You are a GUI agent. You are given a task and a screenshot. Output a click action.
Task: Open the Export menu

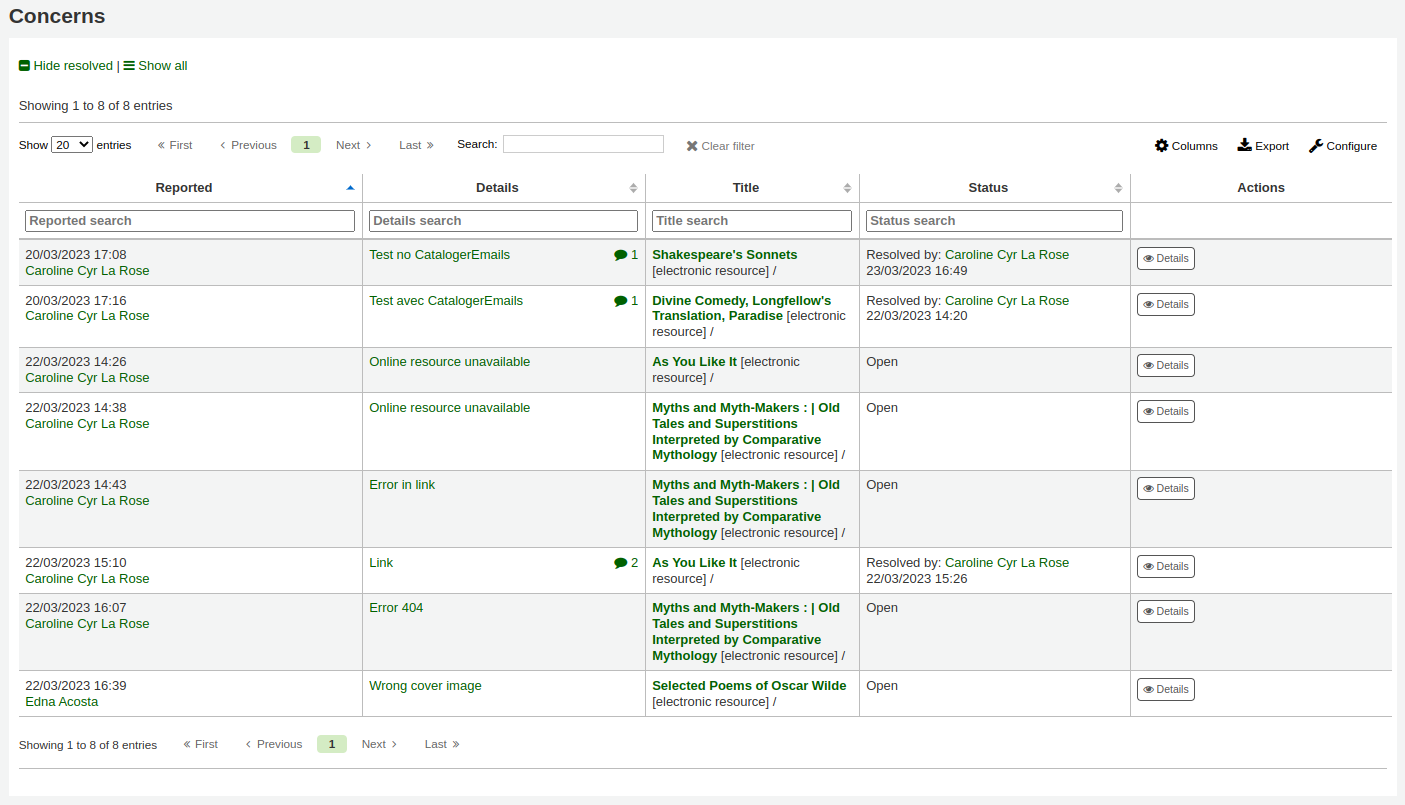(1263, 146)
